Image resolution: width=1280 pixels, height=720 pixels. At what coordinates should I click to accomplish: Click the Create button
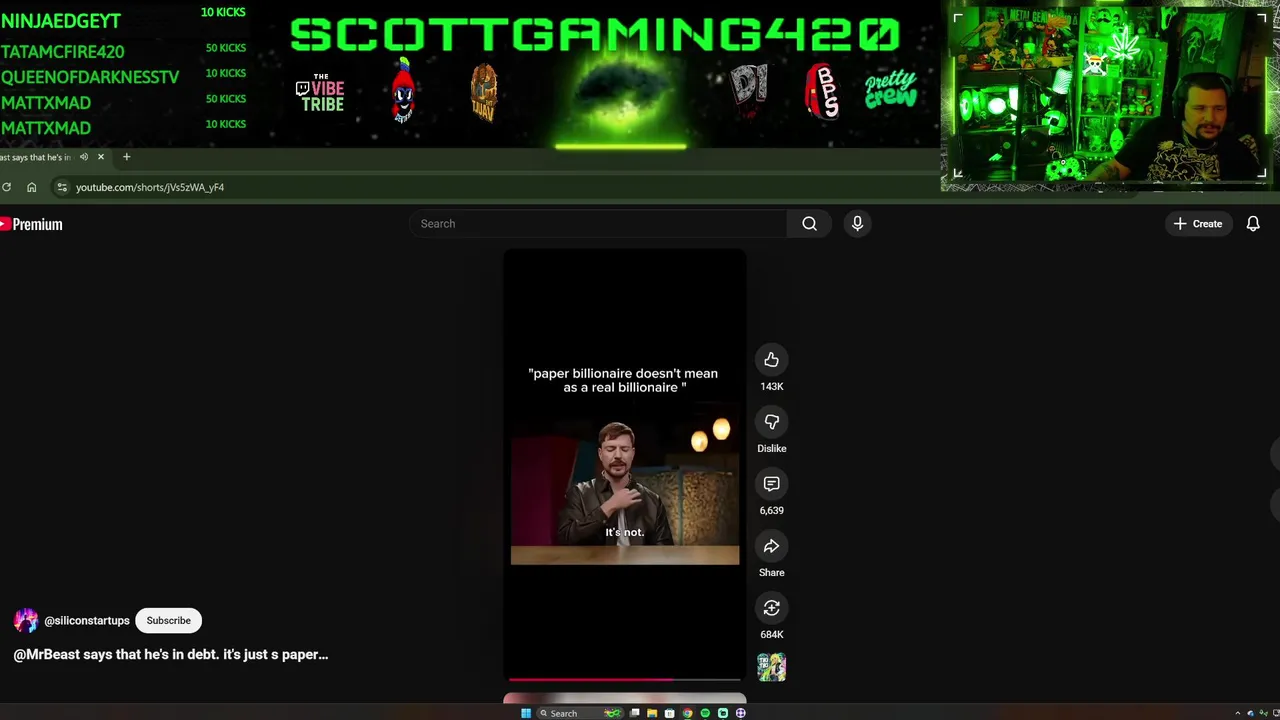click(1198, 224)
